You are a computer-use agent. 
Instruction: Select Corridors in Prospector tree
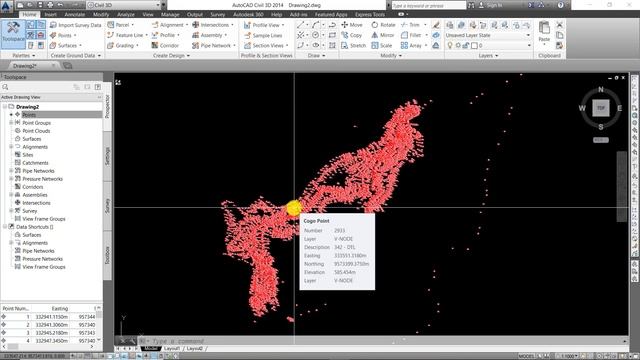[x=33, y=187]
